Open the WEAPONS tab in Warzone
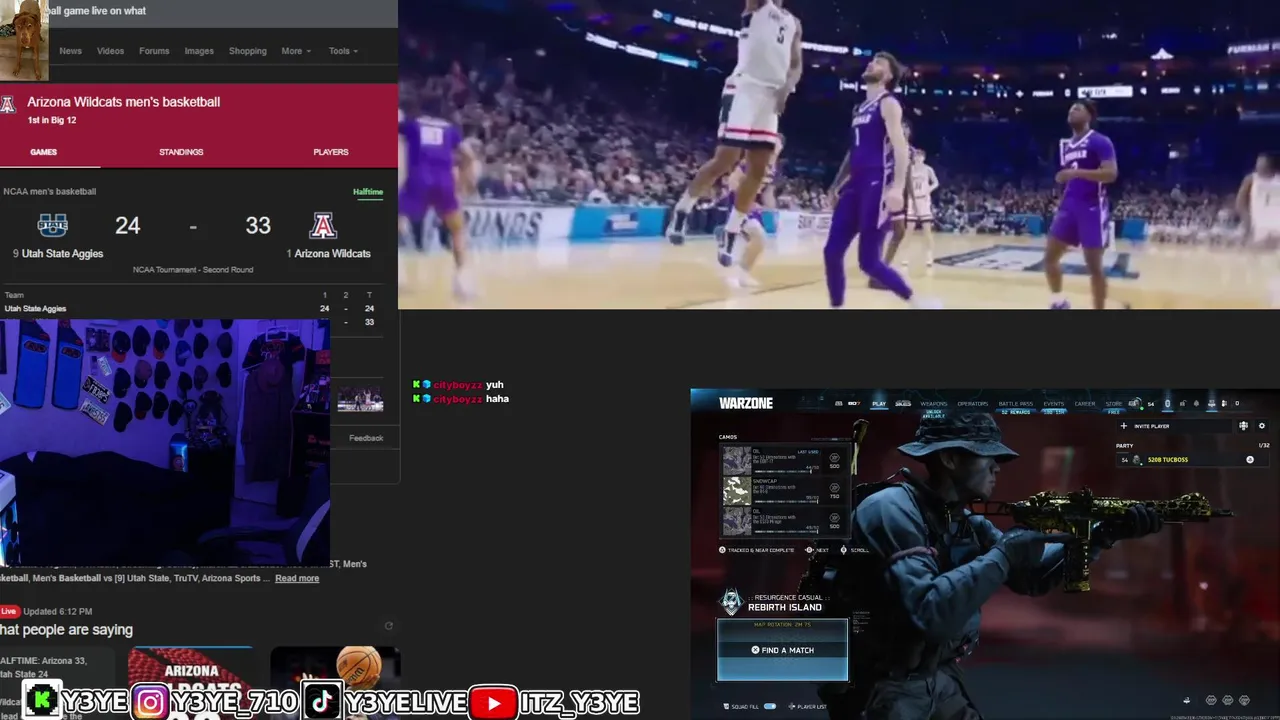1280x720 pixels. [933, 404]
